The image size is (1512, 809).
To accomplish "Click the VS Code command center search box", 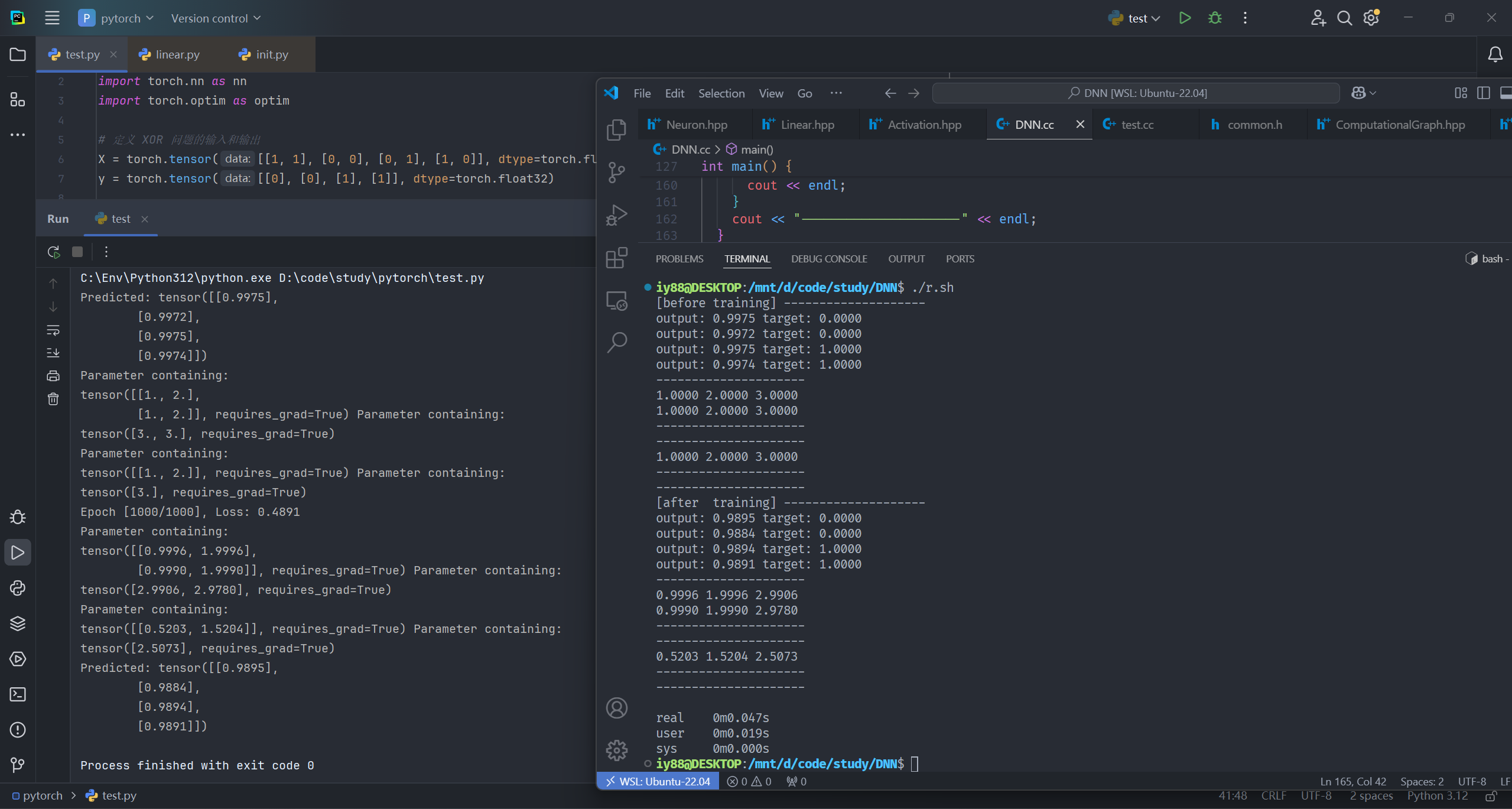I will pos(1136,93).
